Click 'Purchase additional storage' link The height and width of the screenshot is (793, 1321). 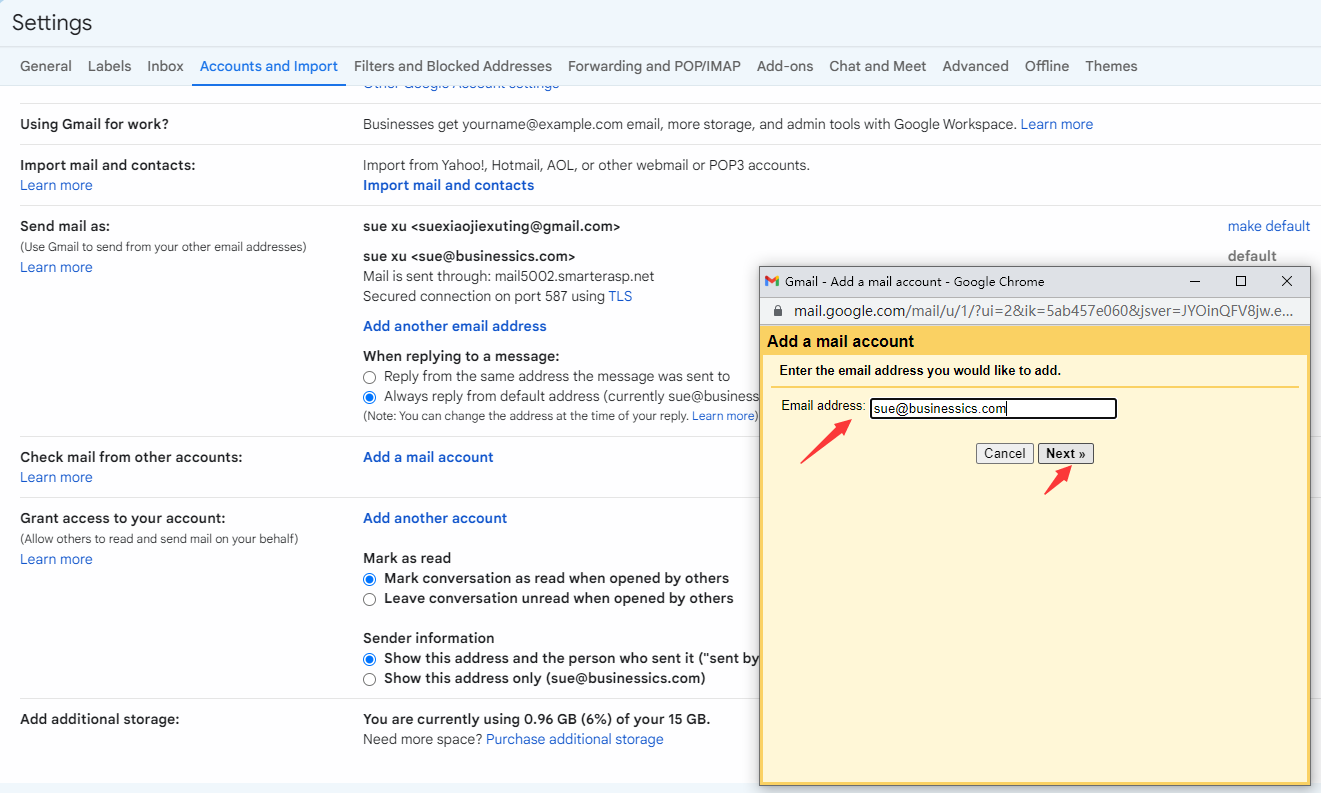[x=574, y=739]
